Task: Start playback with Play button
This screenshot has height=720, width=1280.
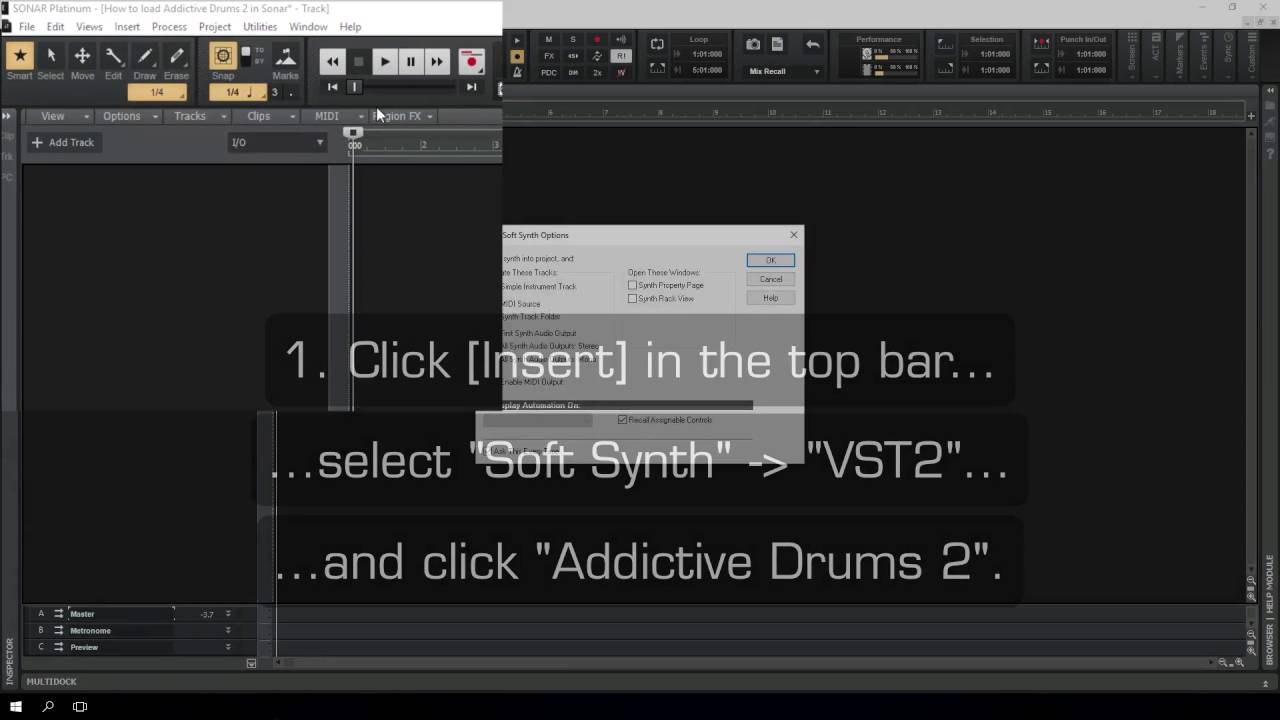Action: (384, 62)
